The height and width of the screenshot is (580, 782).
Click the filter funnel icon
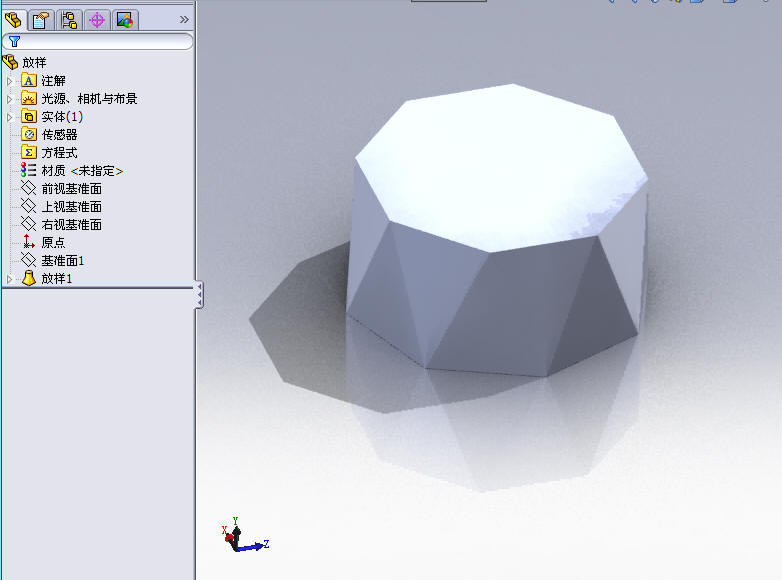pos(14,41)
